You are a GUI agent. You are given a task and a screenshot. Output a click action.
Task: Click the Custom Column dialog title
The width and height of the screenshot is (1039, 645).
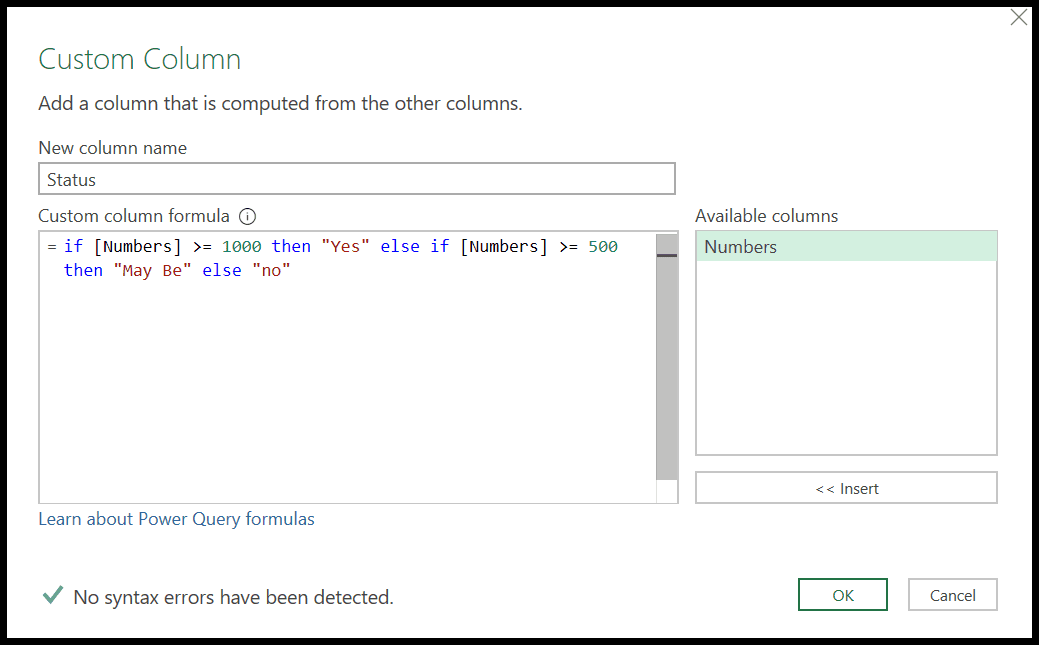click(139, 59)
